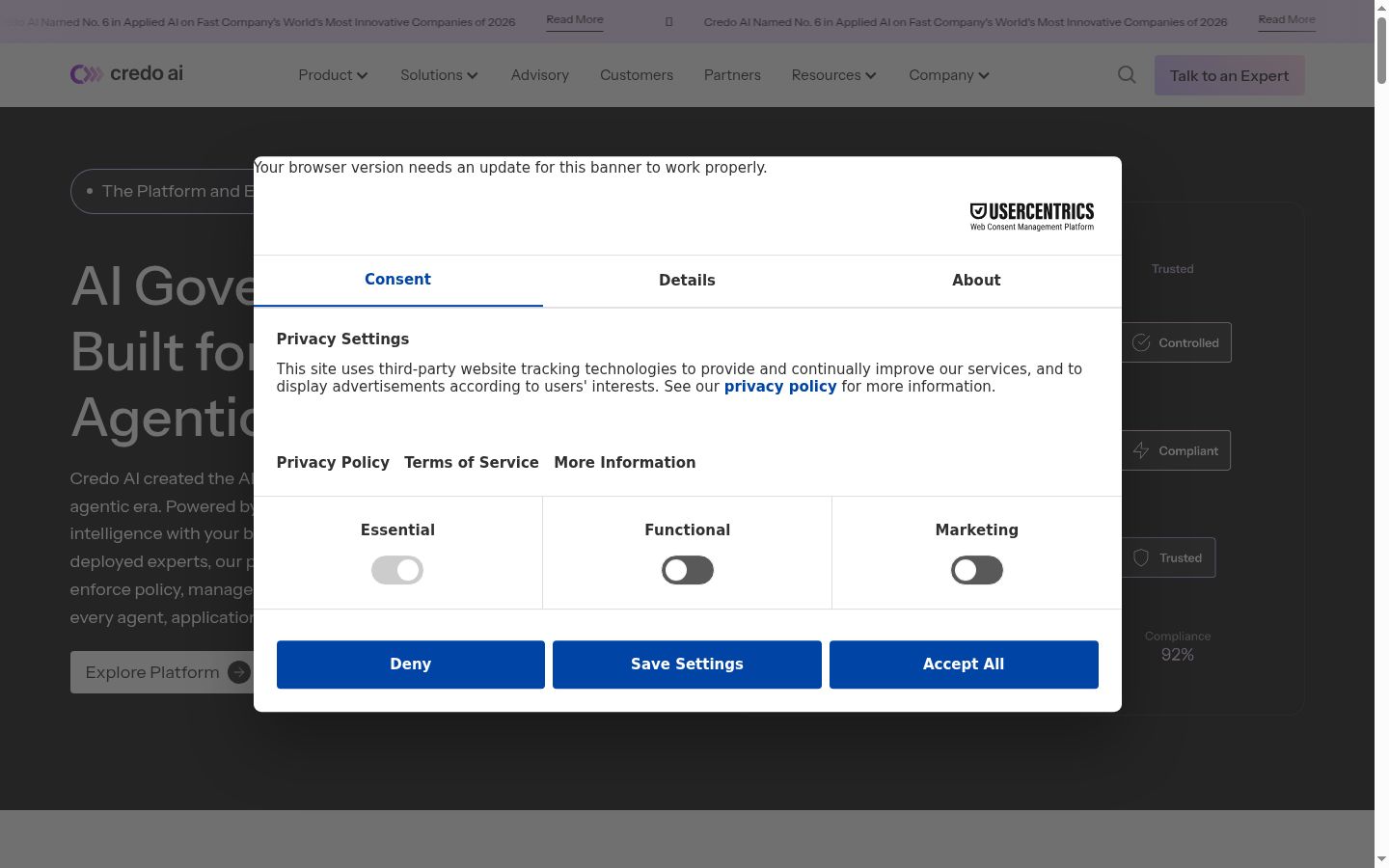The image size is (1389, 868).
Task: Click the Accept All button
Action: [x=964, y=665]
